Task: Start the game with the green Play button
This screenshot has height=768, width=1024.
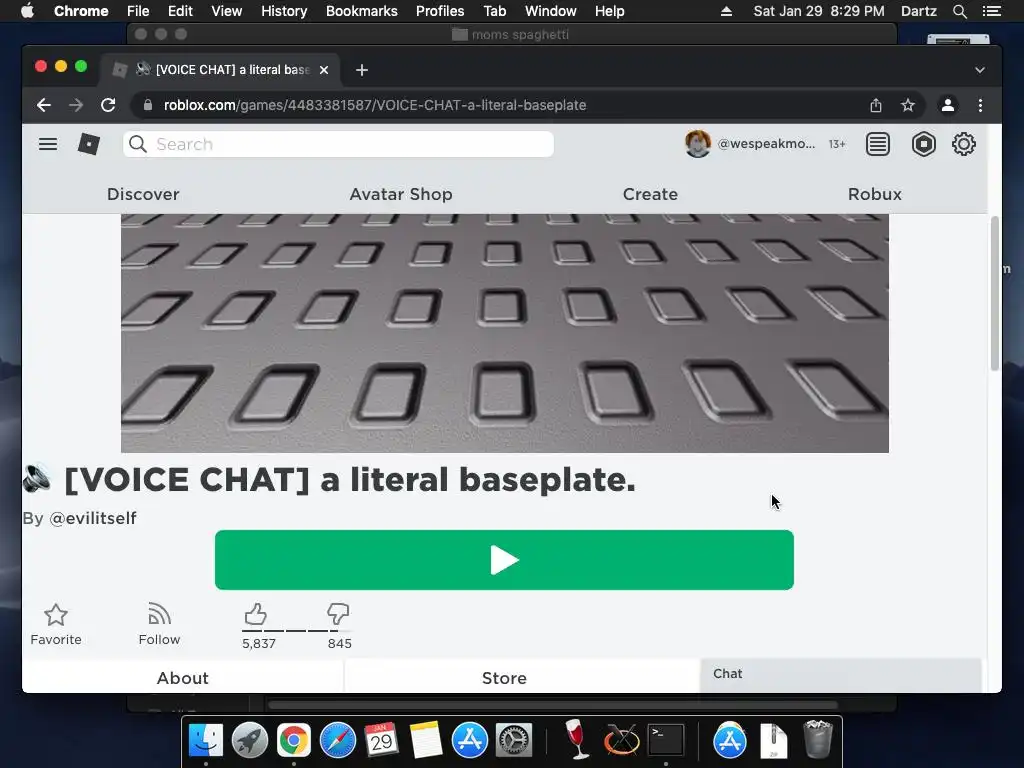Action: click(504, 560)
